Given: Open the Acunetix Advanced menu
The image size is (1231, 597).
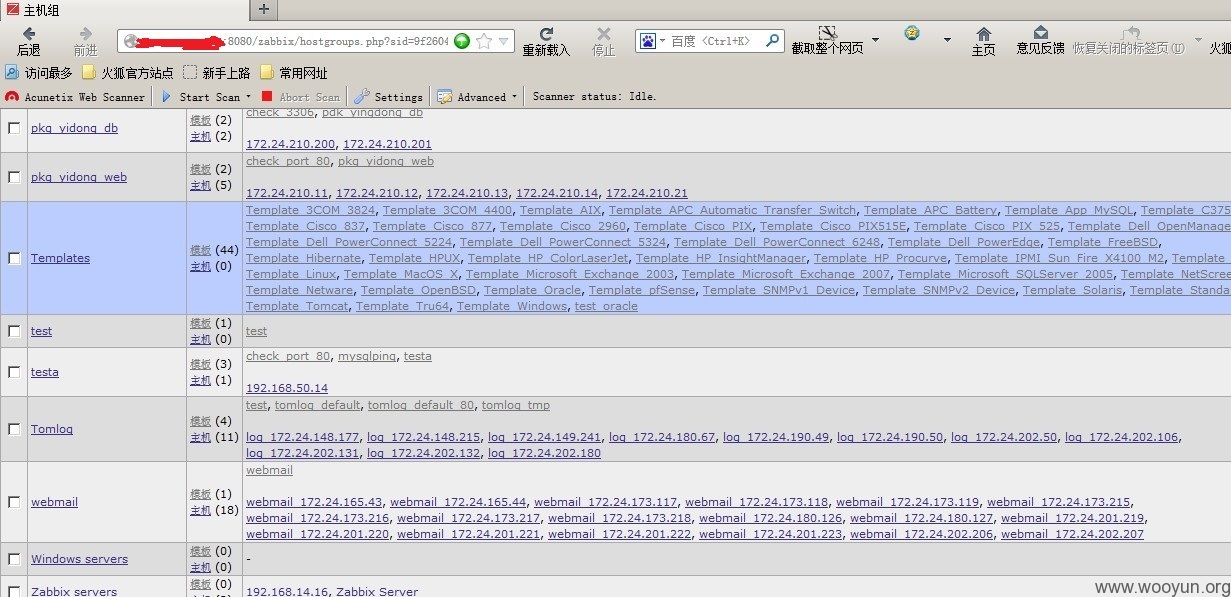Looking at the screenshot, I should tap(478, 97).
